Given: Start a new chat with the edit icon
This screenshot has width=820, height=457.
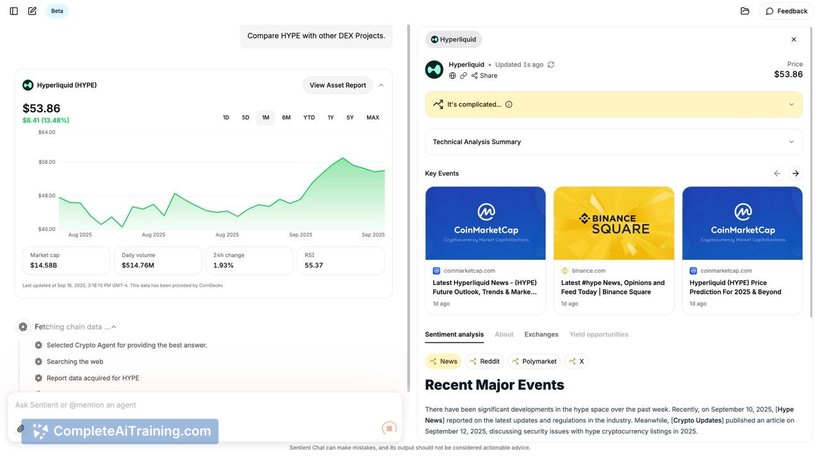Looking at the screenshot, I should 32,11.
